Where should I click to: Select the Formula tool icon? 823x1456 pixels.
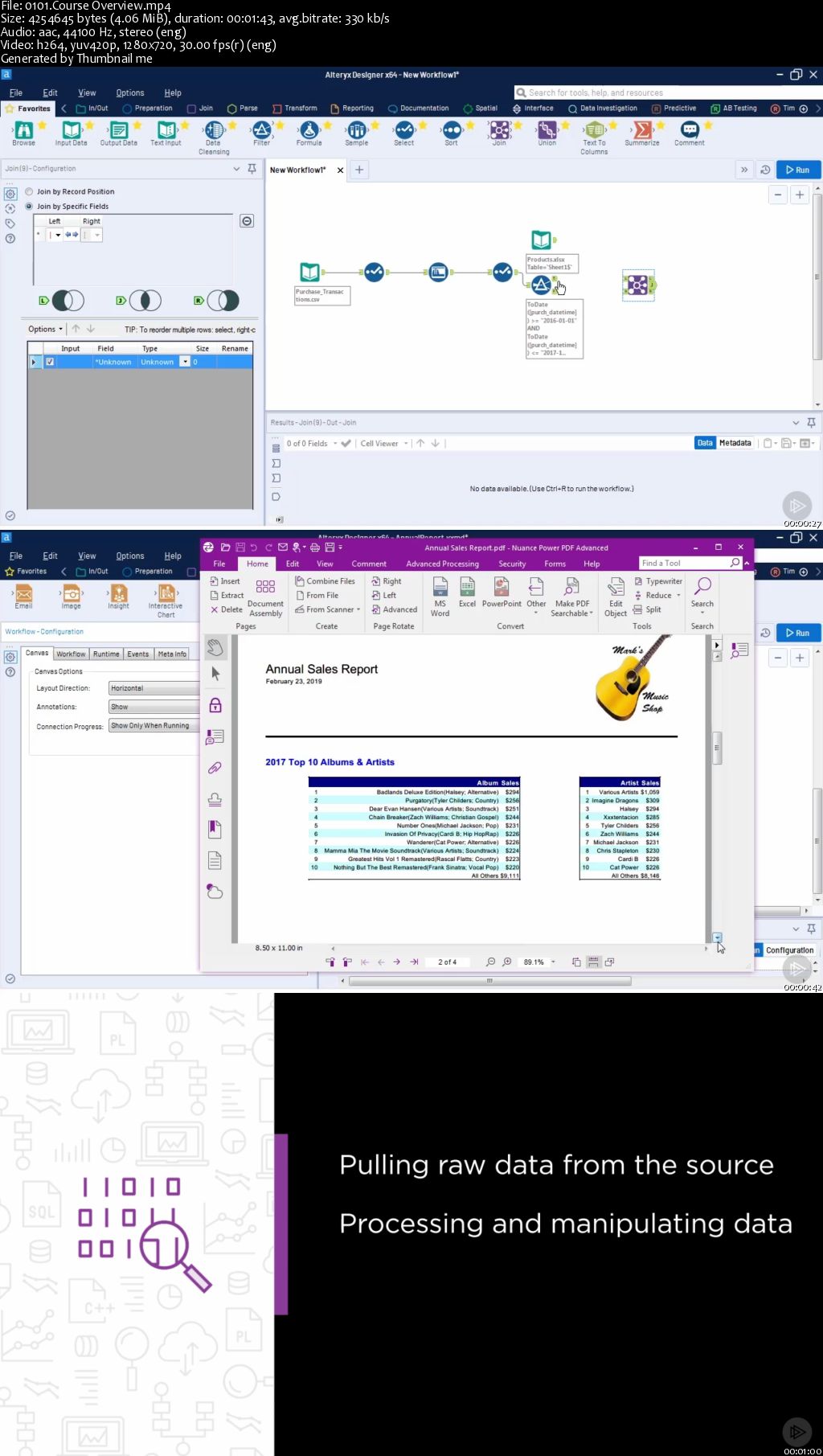[309, 129]
